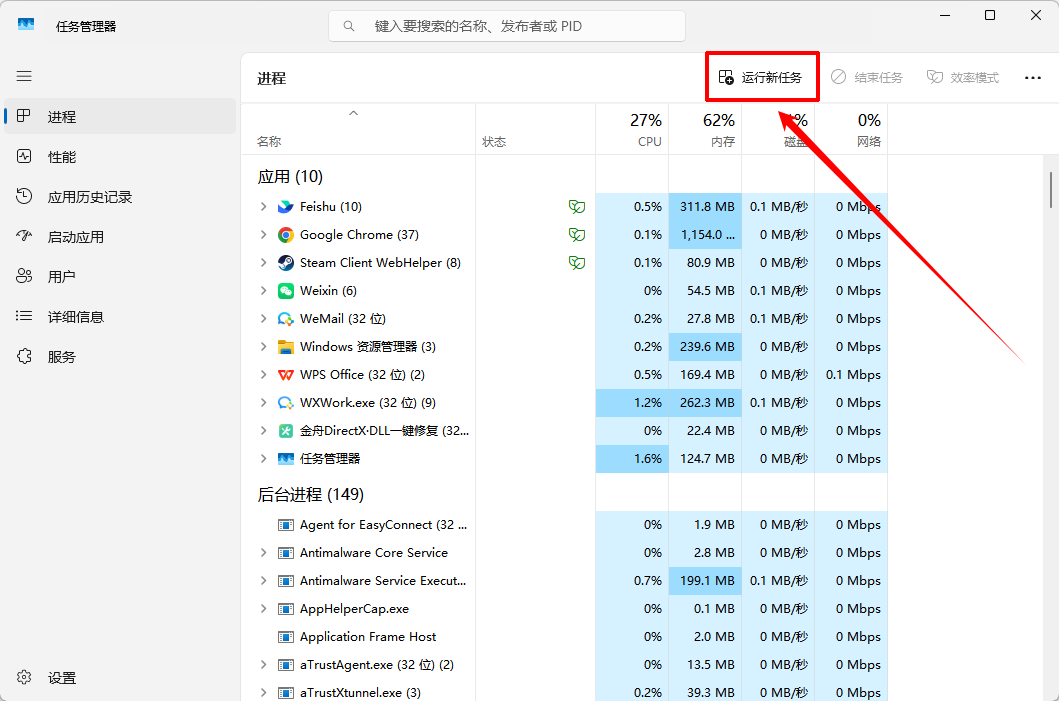This screenshot has width=1059, height=701.
Task: Expand the WeMail (32 位) process group
Action: click(x=263, y=319)
